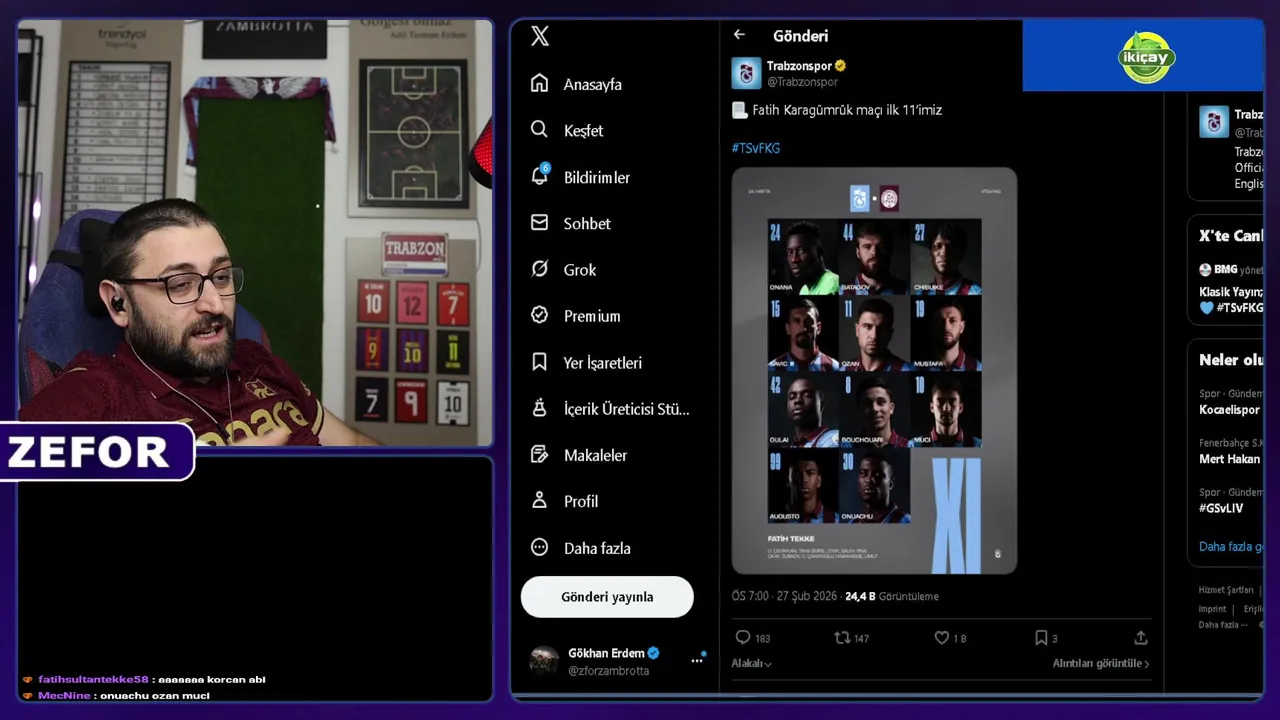This screenshot has width=1280, height=720.
Task: Click the ikiçay logo banner
Action: [x=1146, y=56]
